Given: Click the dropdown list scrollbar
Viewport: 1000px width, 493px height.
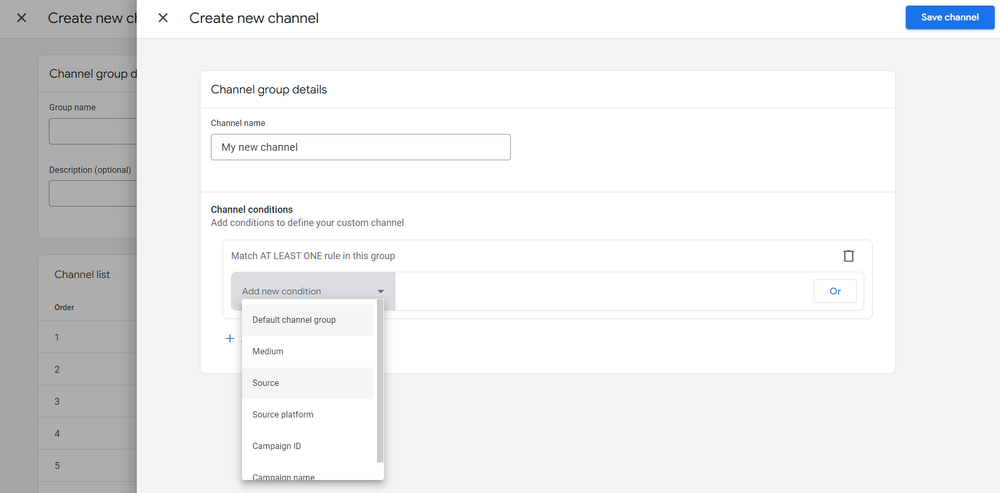Looking at the screenshot, I should [x=380, y=381].
